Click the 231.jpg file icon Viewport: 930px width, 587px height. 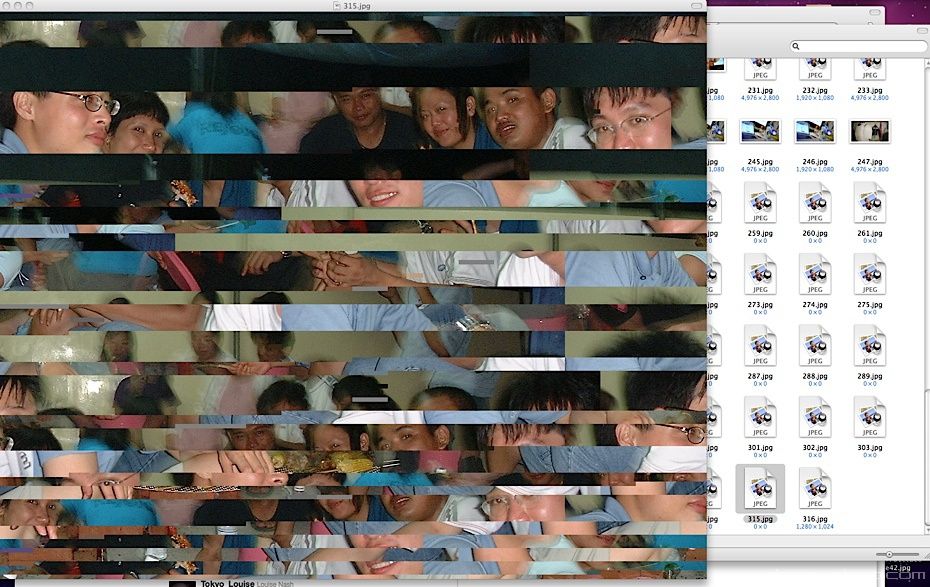pyautogui.click(x=760, y=70)
